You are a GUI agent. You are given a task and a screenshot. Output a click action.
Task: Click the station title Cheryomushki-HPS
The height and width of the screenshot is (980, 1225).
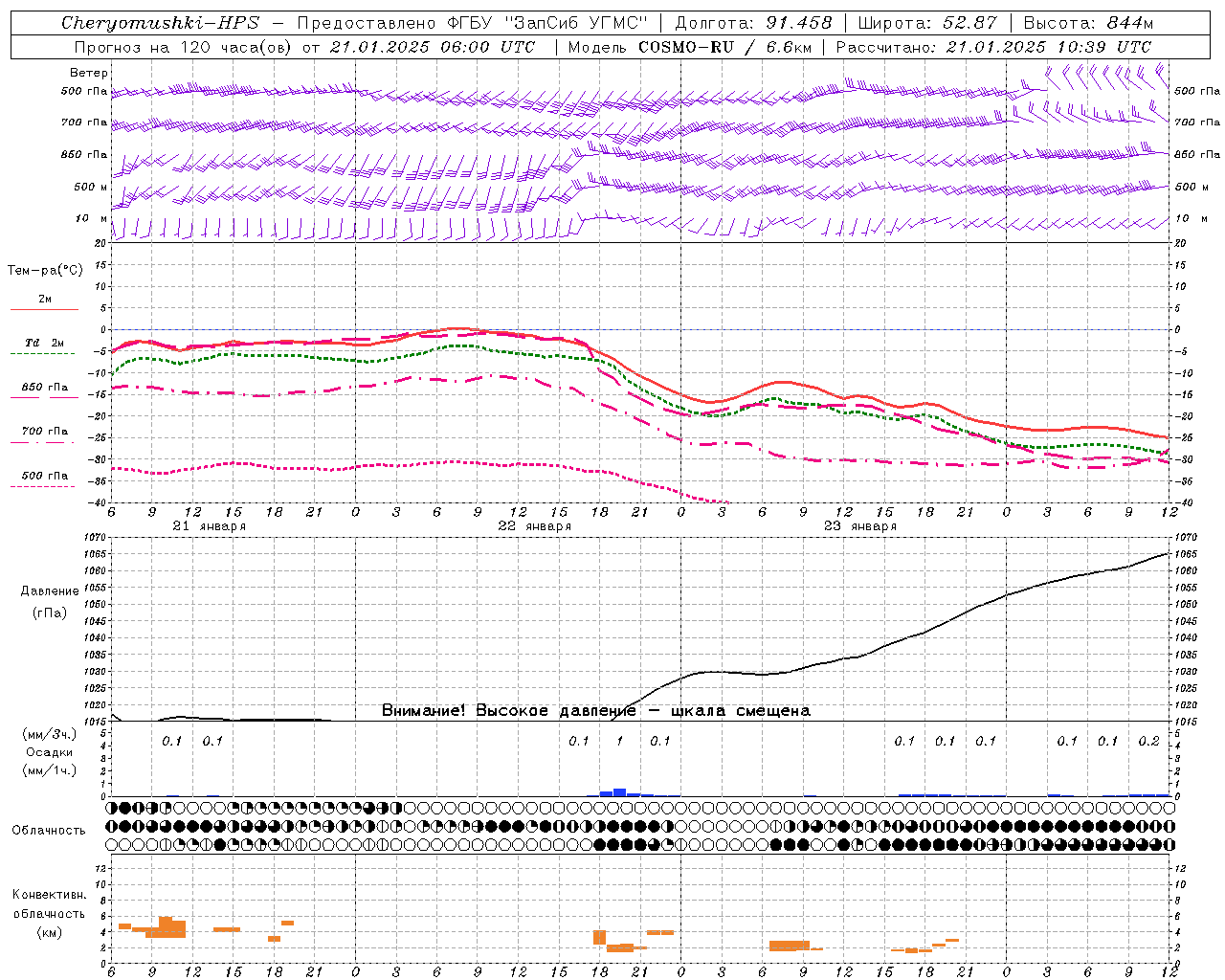pyautogui.click(x=160, y=23)
